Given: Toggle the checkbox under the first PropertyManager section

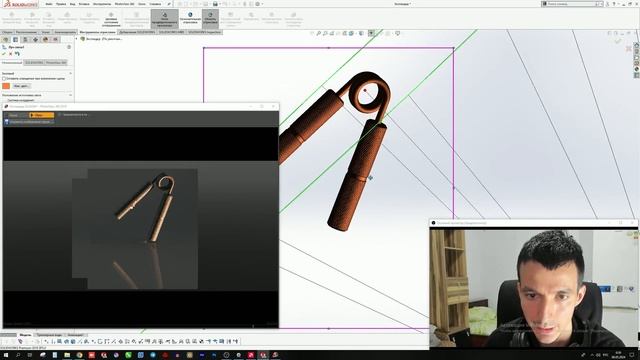Looking at the screenshot, I should coord(4,79).
